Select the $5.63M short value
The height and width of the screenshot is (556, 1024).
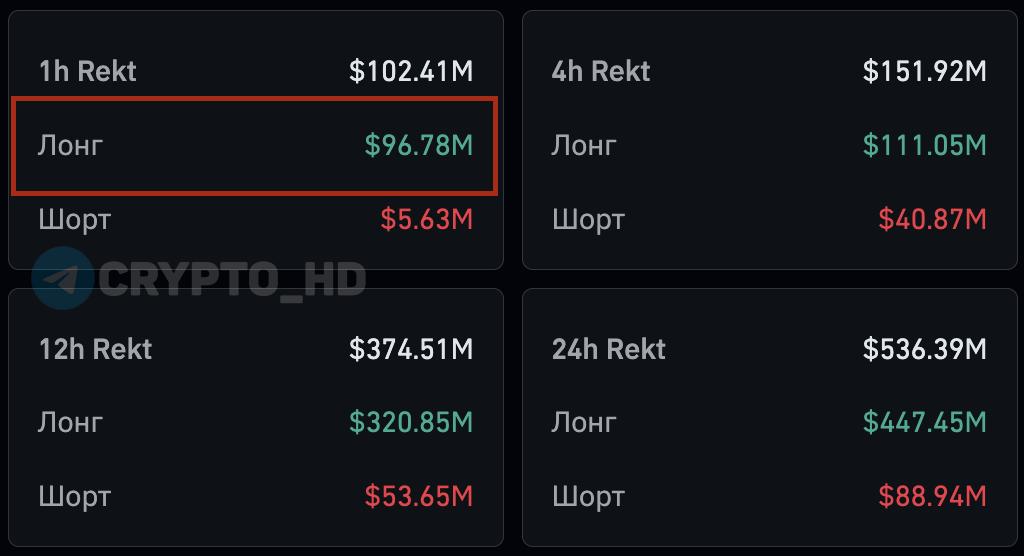coord(426,220)
